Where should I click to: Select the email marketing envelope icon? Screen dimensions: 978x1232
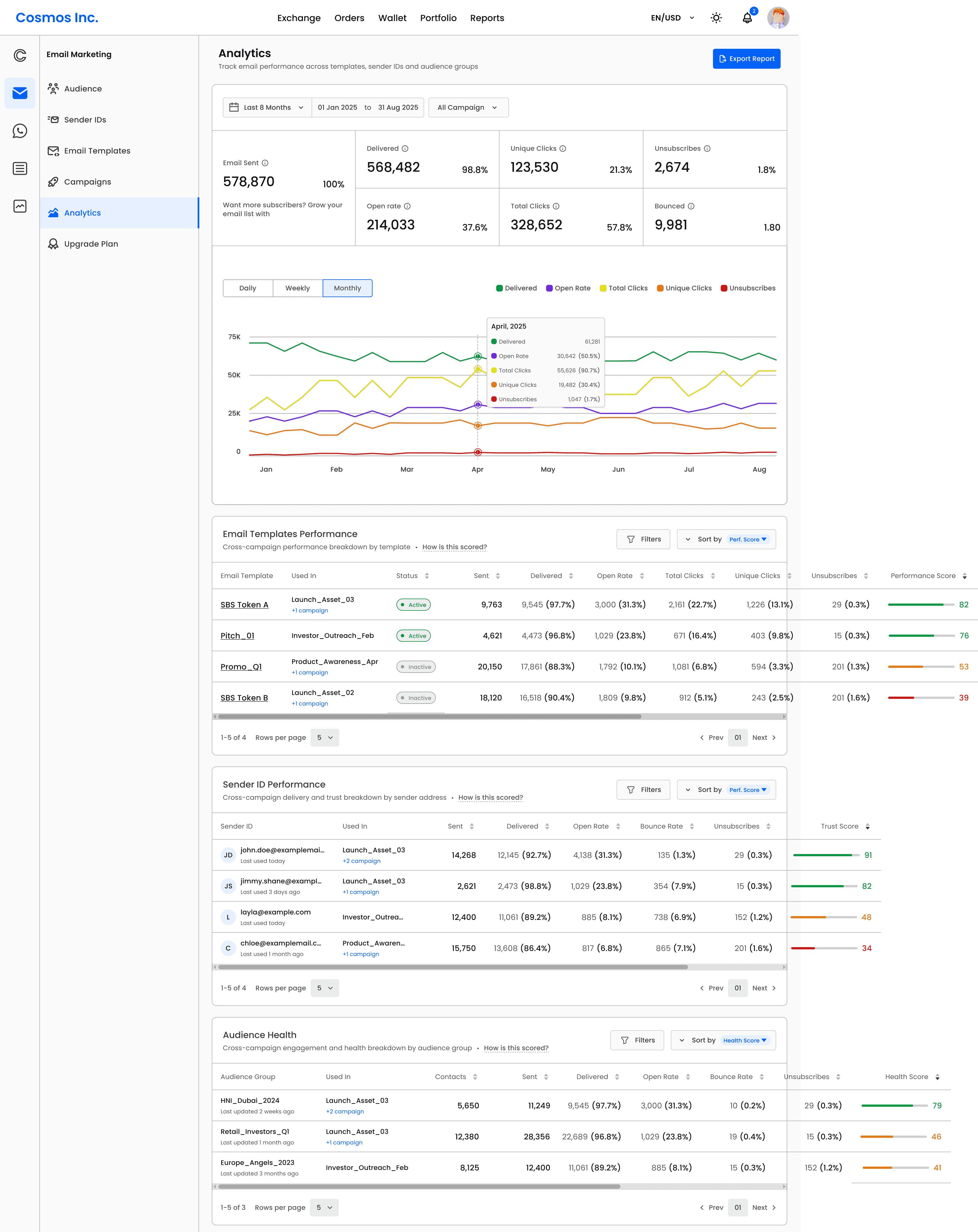click(x=20, y=93)
